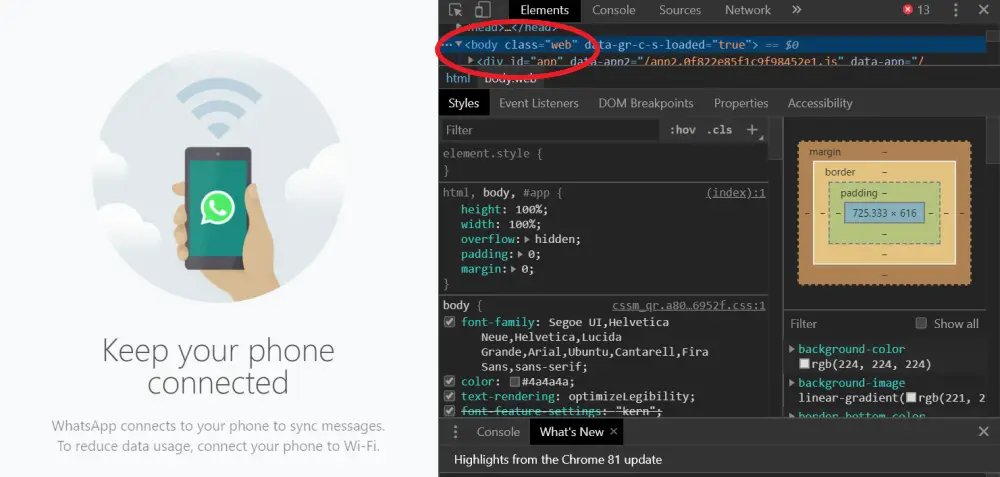Select the Styles pane tab
Viewport: 1000px width, 477px height.
[464, 103]
